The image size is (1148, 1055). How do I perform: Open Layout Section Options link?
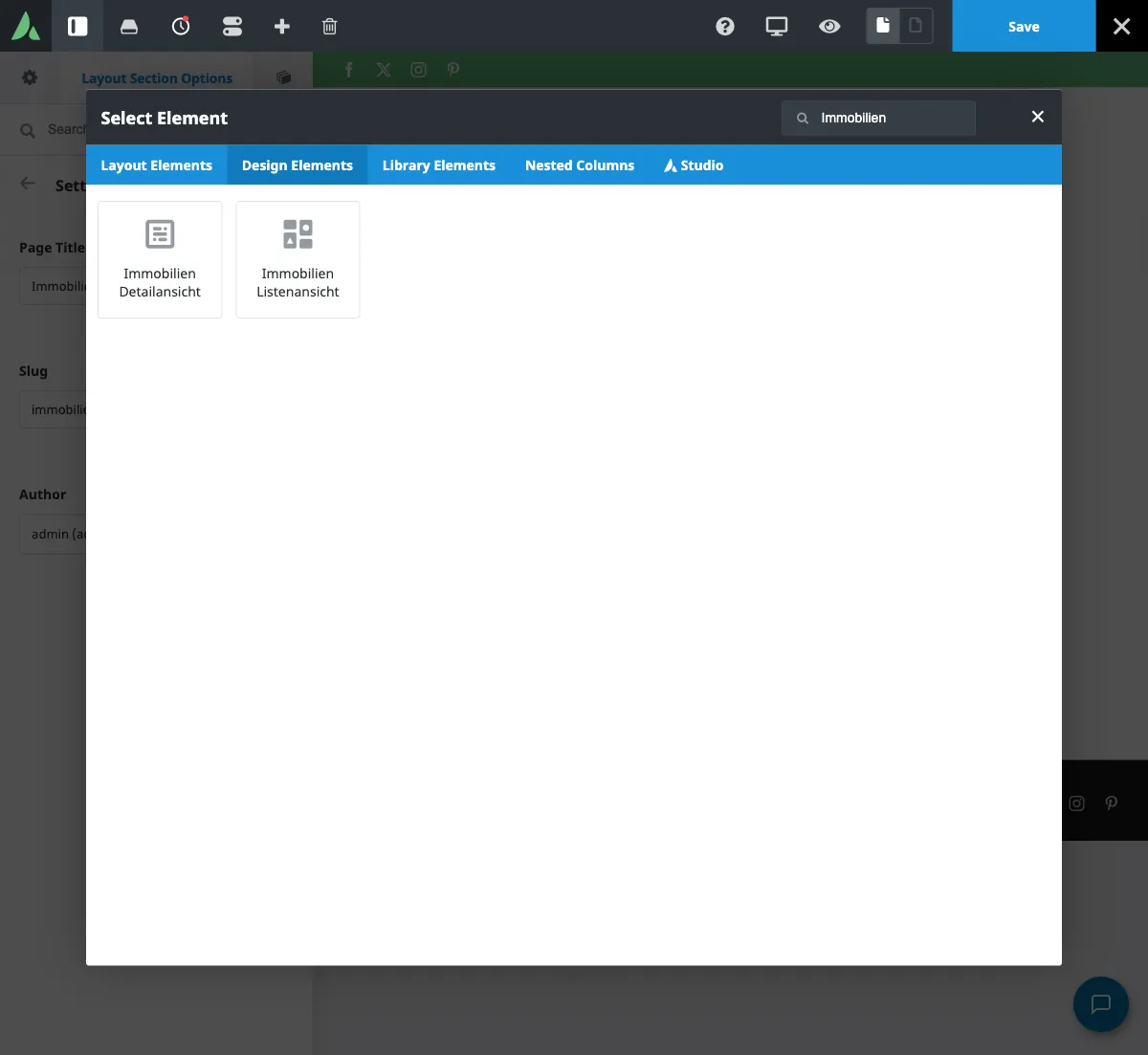[x=157, y=78]
